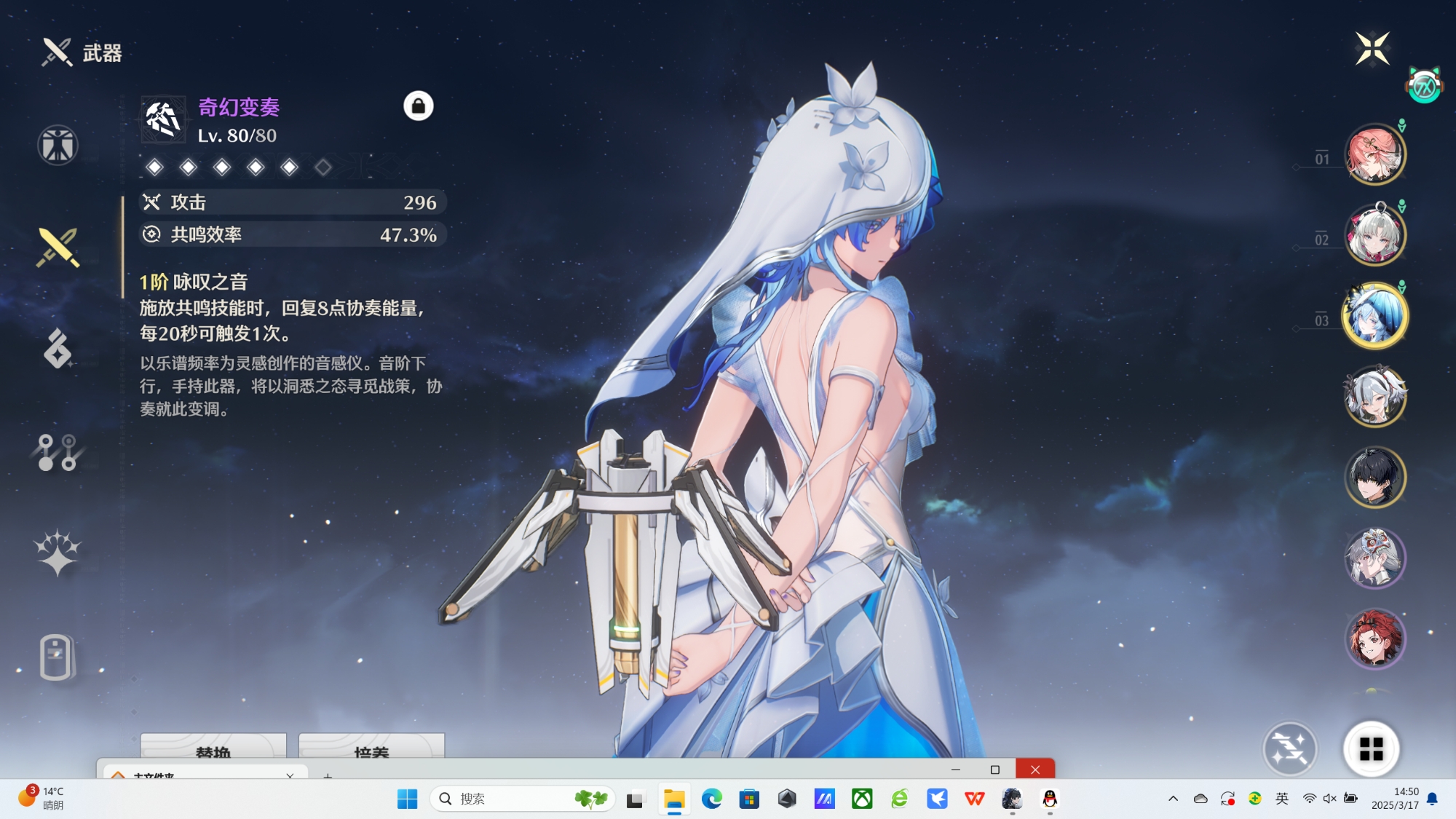Viewport: 1456px width, 819px height.
Task: Open the Xbox app on taskbar
Action: point(862,799)
